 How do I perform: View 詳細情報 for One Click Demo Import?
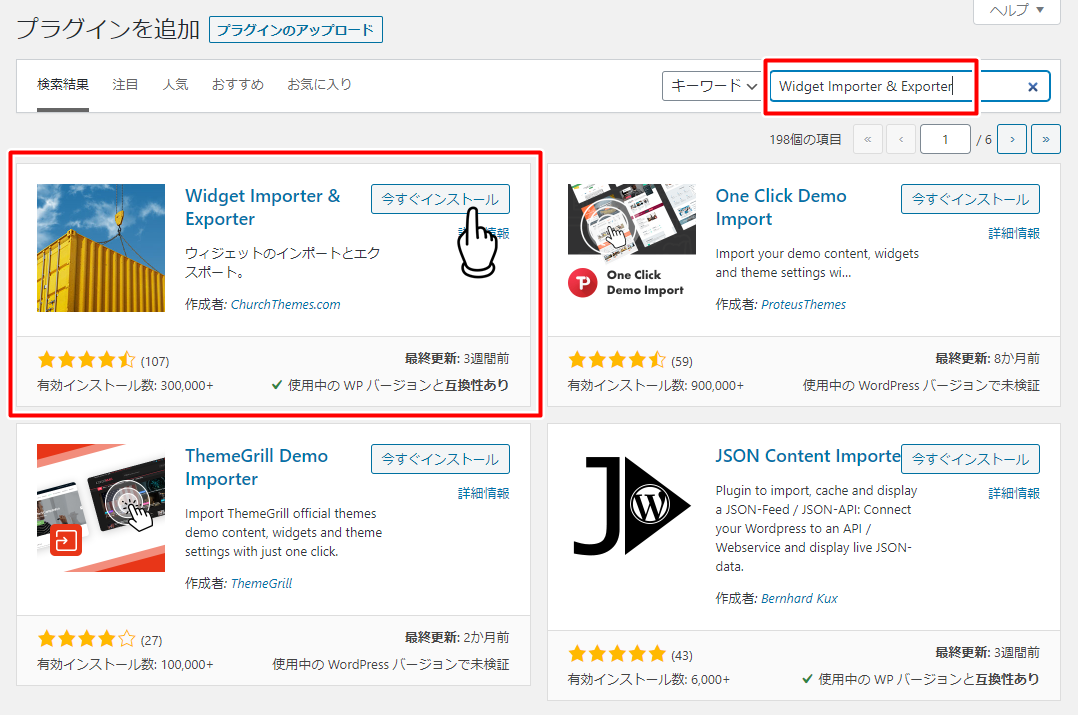(x=1014, y=234)
